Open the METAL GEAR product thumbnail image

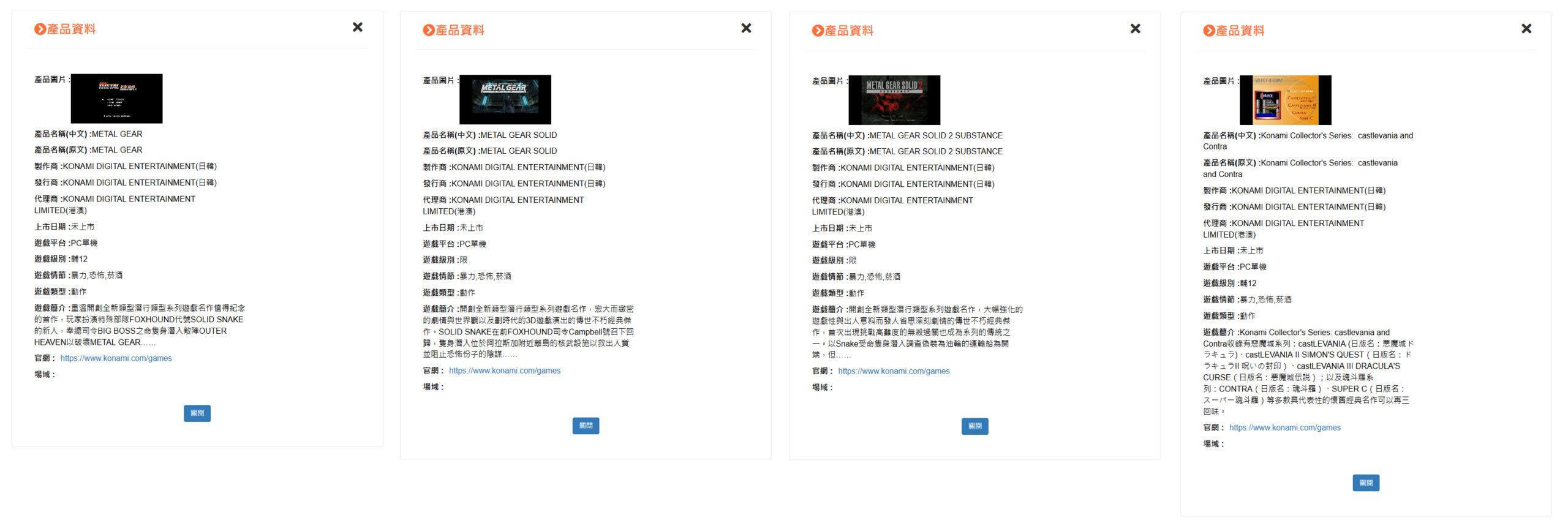pos(116,99)
